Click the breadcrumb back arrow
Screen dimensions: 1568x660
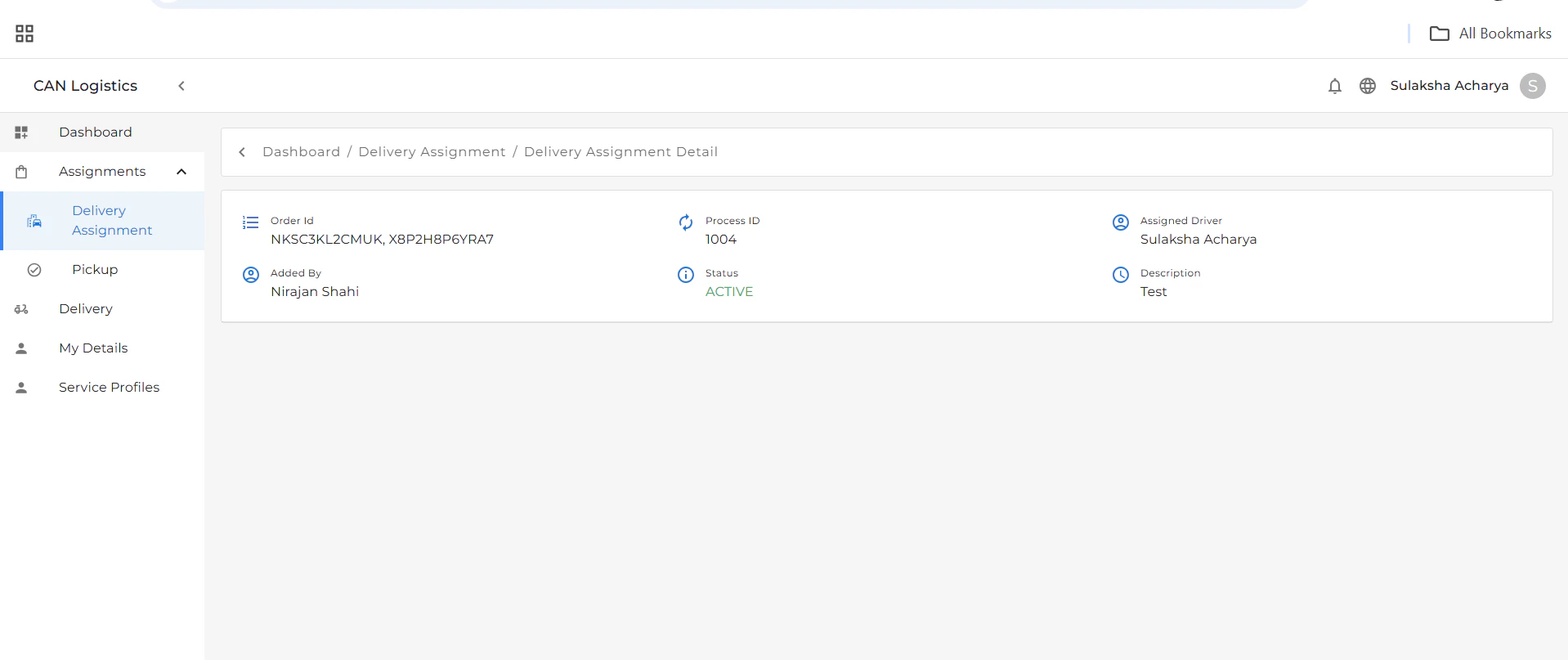coord(242,152)
